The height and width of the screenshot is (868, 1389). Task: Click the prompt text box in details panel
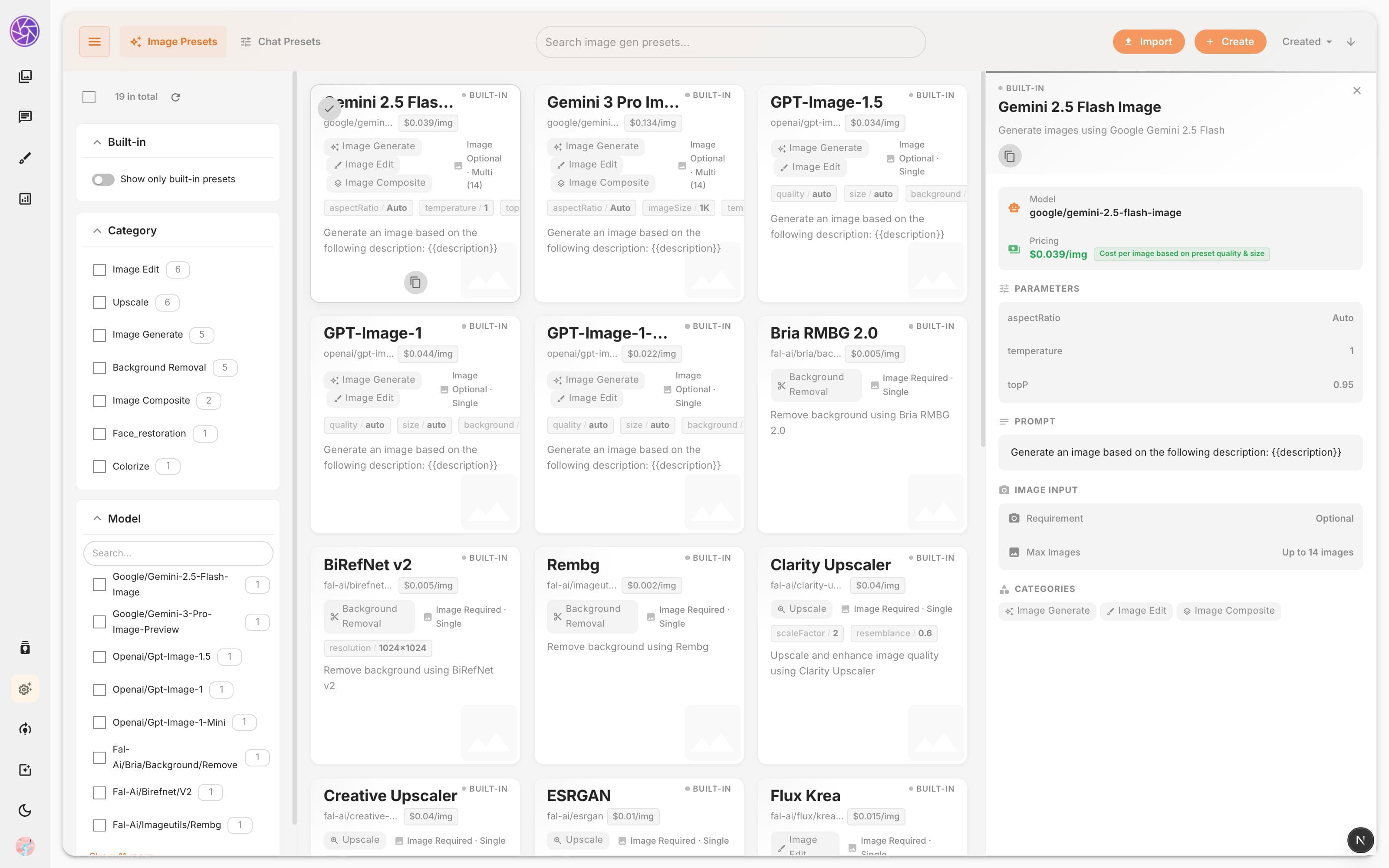click(1180, 453)
